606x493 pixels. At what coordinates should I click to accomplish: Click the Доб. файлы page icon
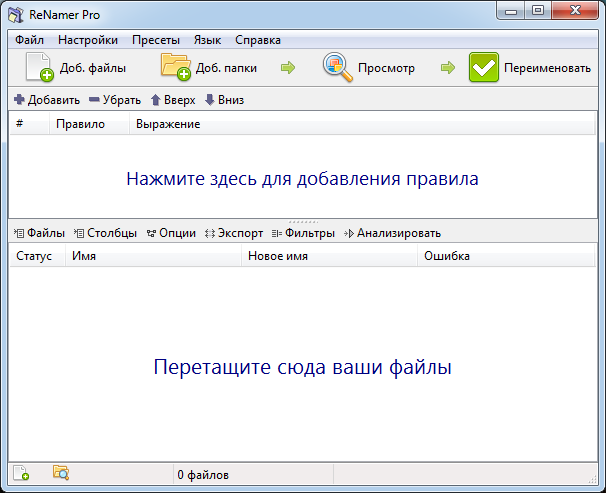39,67
